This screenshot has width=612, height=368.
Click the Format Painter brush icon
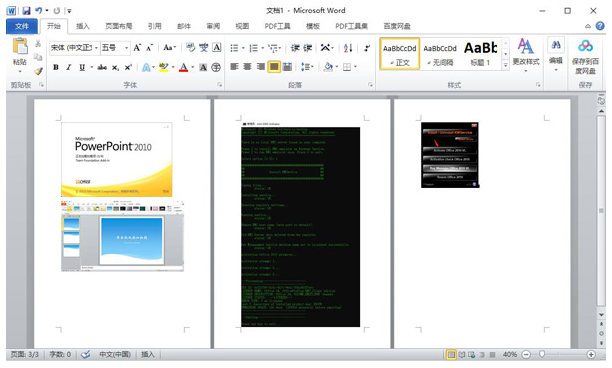(38, 71)
